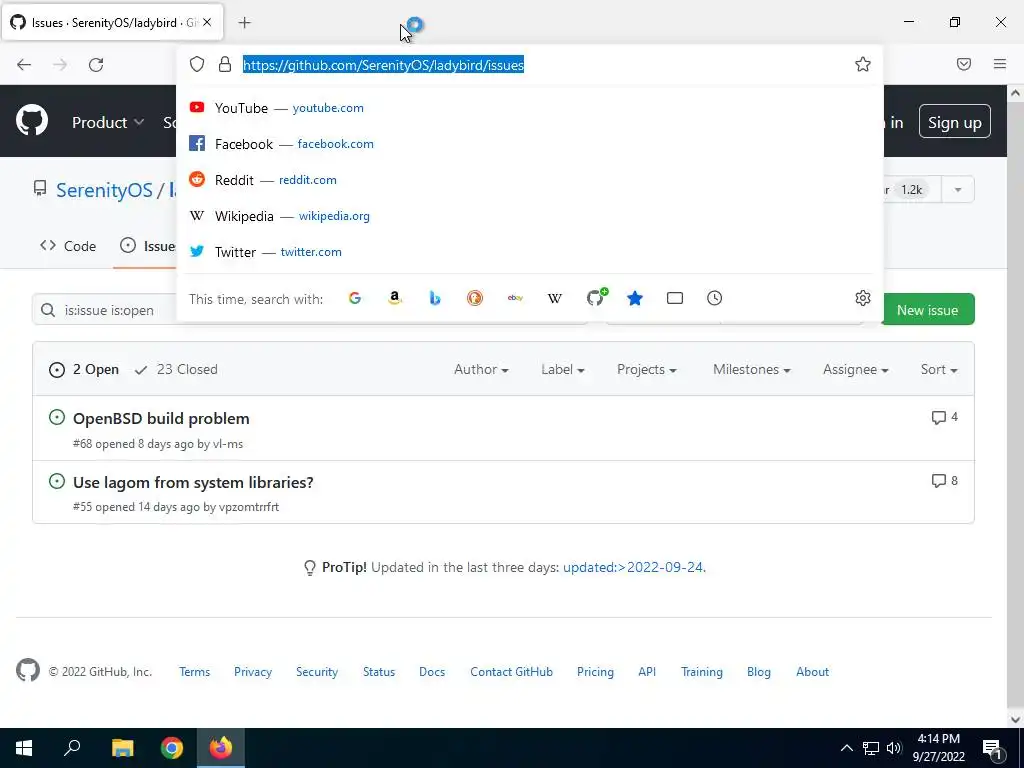The image size is (1024, 768).
Task: Expand the Assignee filter dropdown
Action: coord(856,370)
